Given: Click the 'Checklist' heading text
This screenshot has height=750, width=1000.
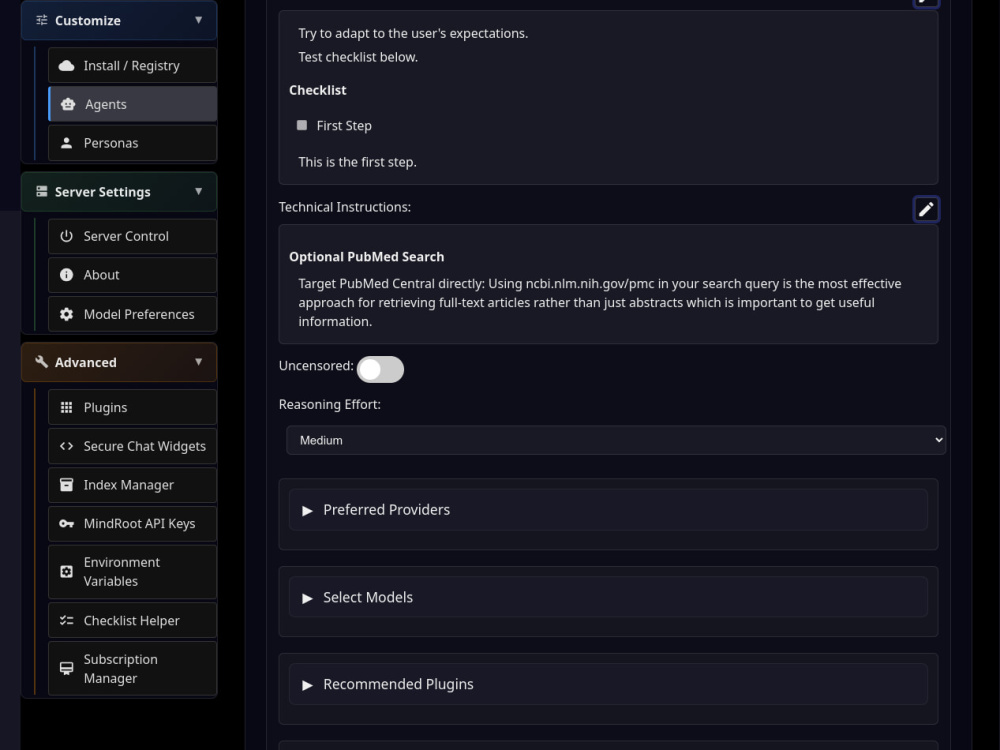Looking at the screenshot, I should tap(318, 90).
